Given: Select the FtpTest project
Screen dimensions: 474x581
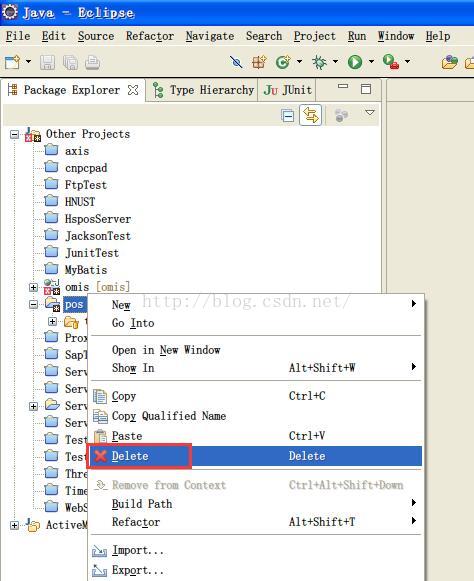Looking at the screenshot, I should pyautogui.click(x=86, y=185).
